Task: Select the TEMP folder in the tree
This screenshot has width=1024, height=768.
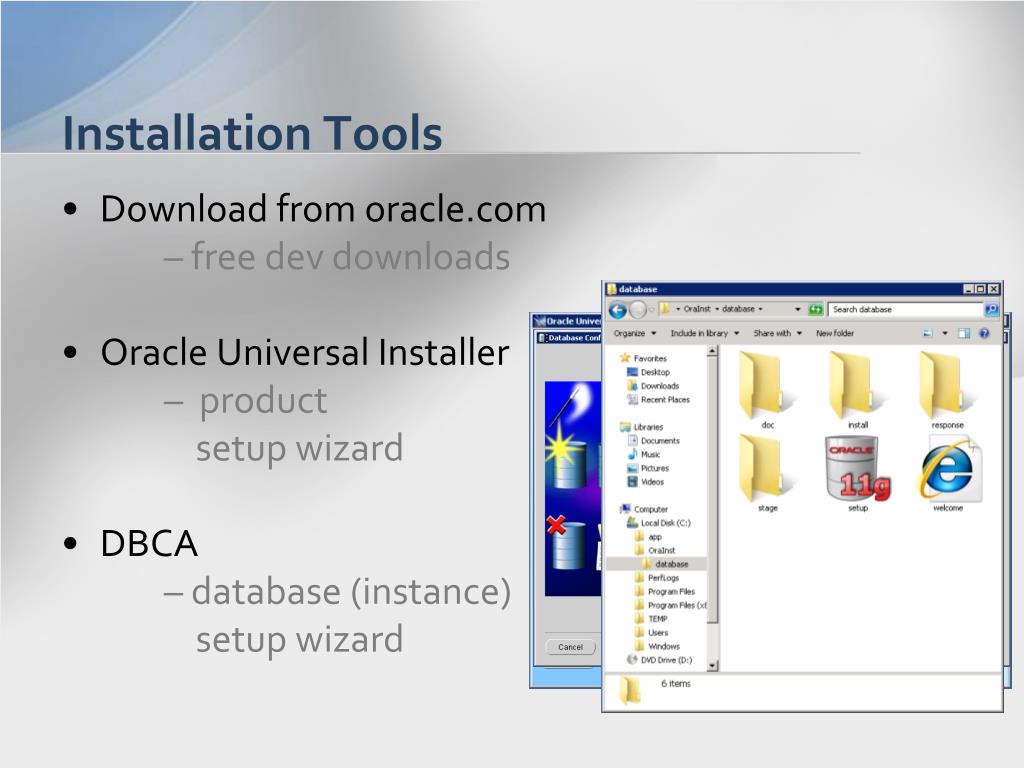Action: (x=651, y=619)
